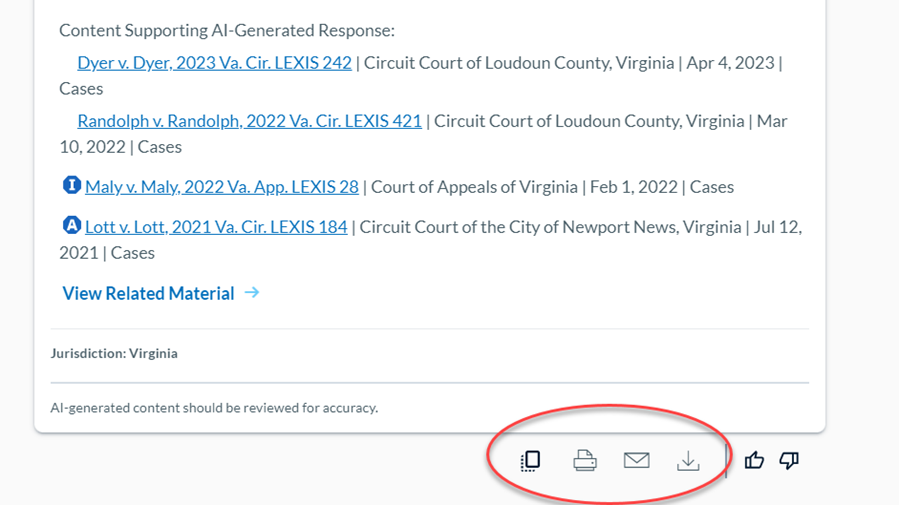The width and height of the screenshot is (899, 505).
Task: Click the Content Supporting AI-Generated Response heading
Action: tap(227, 30)
